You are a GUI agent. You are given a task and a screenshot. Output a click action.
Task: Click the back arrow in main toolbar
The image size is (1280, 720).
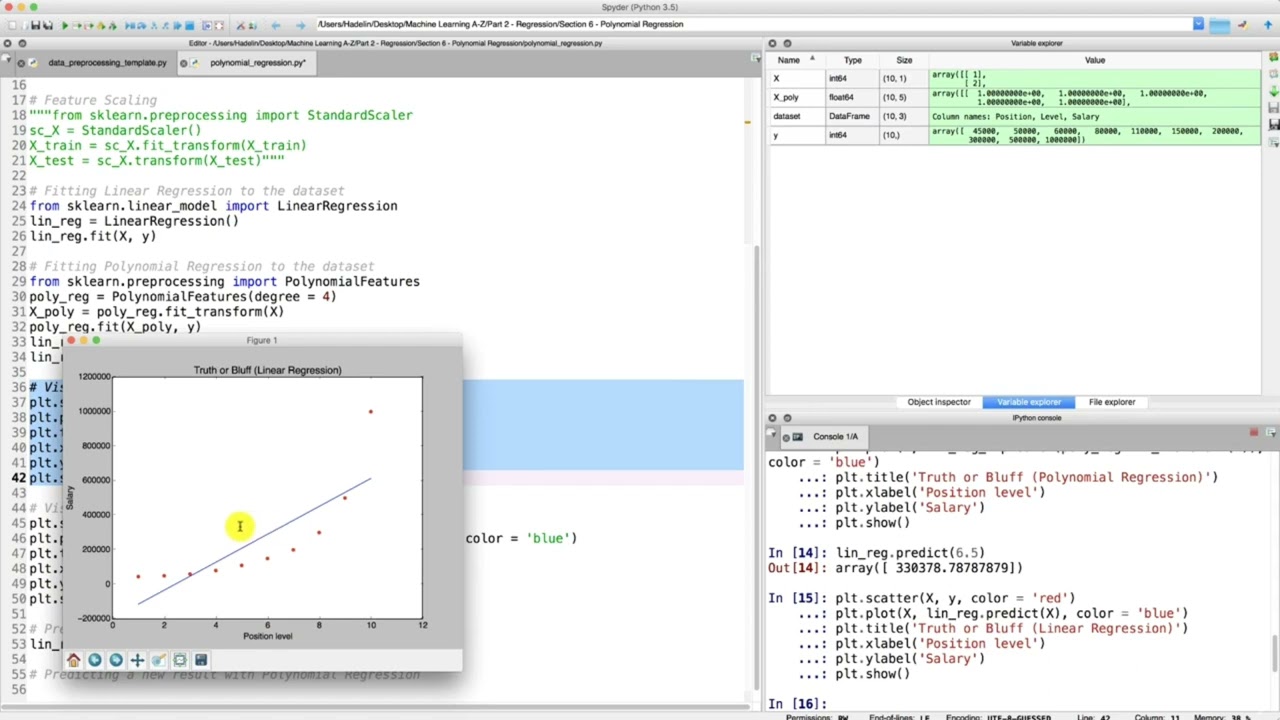276,25
